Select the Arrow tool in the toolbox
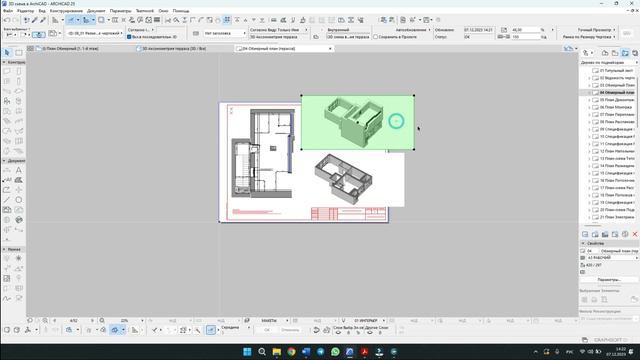This screenshot has width=640, height=360. (7, 53)
